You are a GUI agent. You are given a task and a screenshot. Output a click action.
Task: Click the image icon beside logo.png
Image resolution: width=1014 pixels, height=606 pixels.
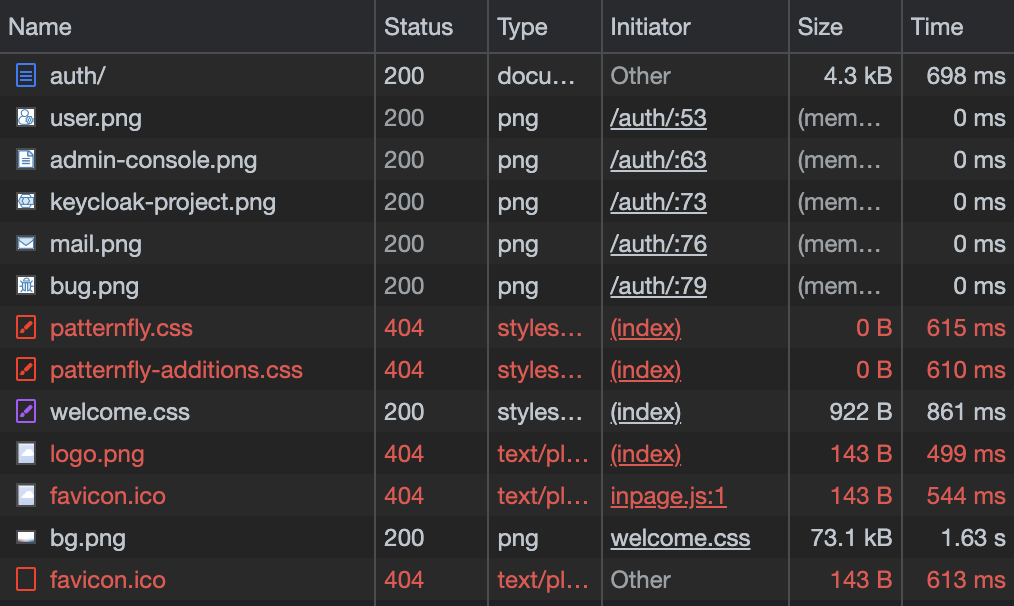click(26, 454)
